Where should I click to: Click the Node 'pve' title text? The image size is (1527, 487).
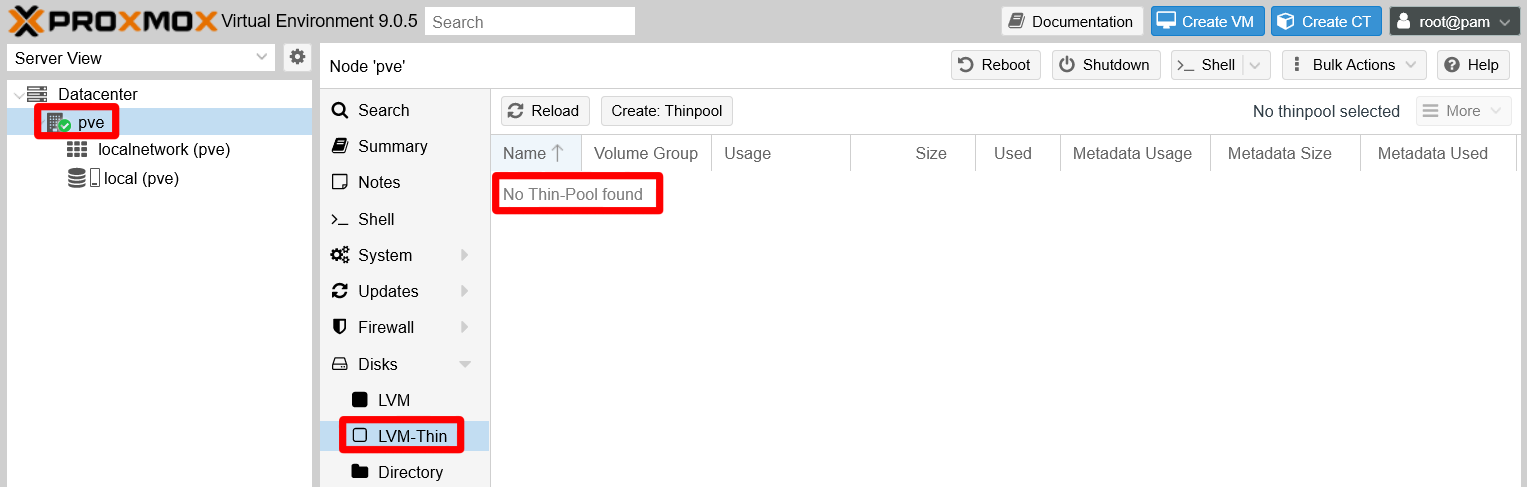pos(367,66)
